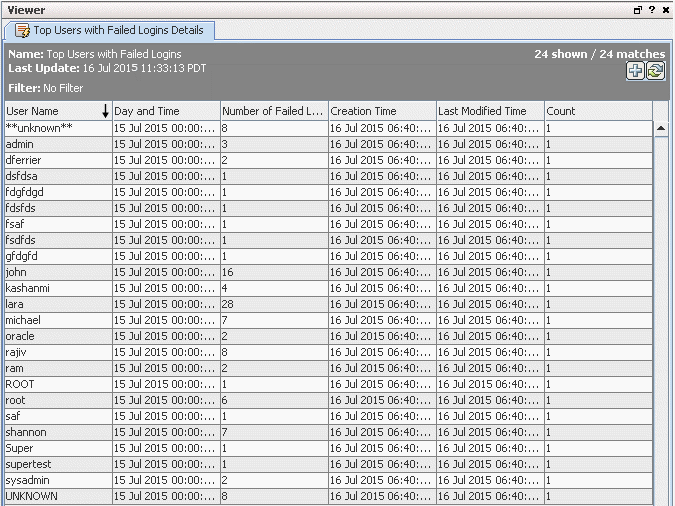This screenshot has width=675, height=506.
Task: Click the sort arrow in User Name column
Action: 104,111
